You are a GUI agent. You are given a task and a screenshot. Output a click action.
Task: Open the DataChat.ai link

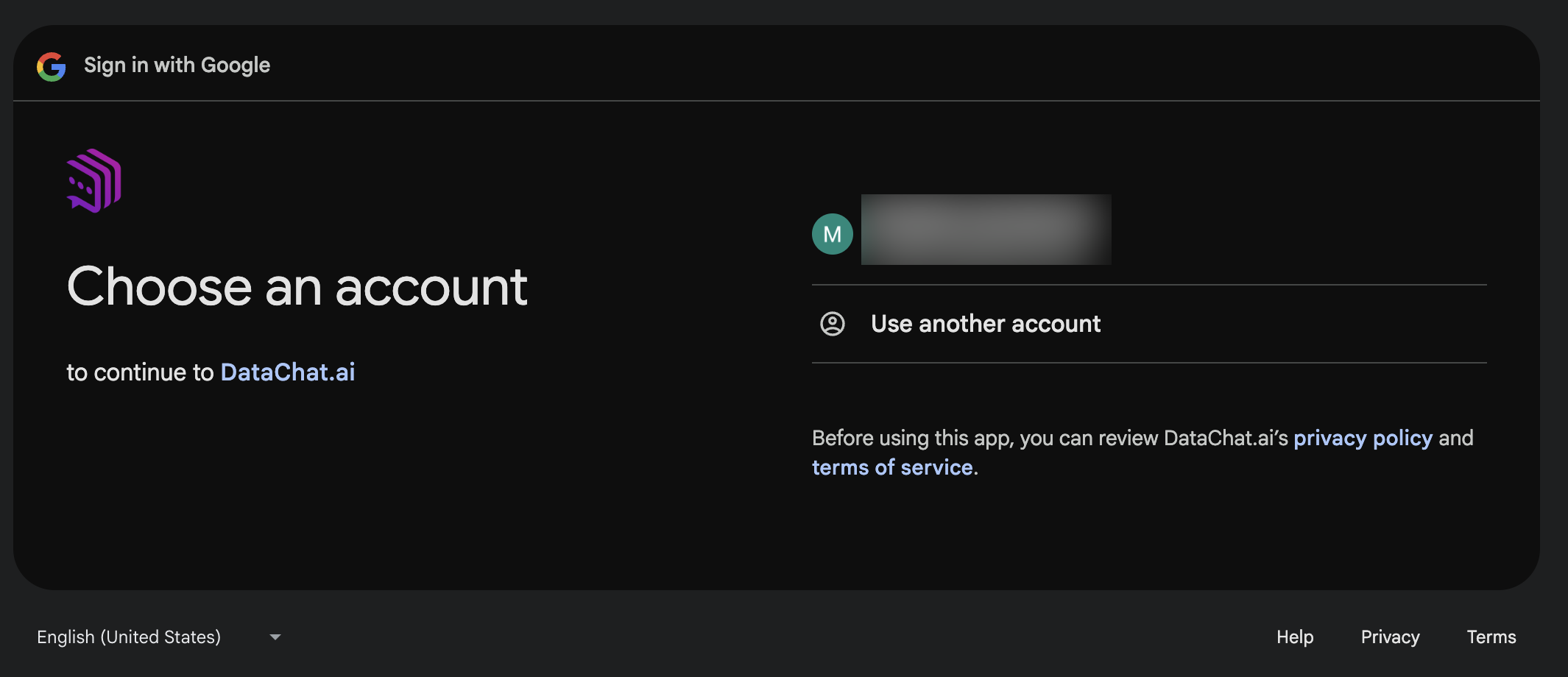tap(288, 372)
